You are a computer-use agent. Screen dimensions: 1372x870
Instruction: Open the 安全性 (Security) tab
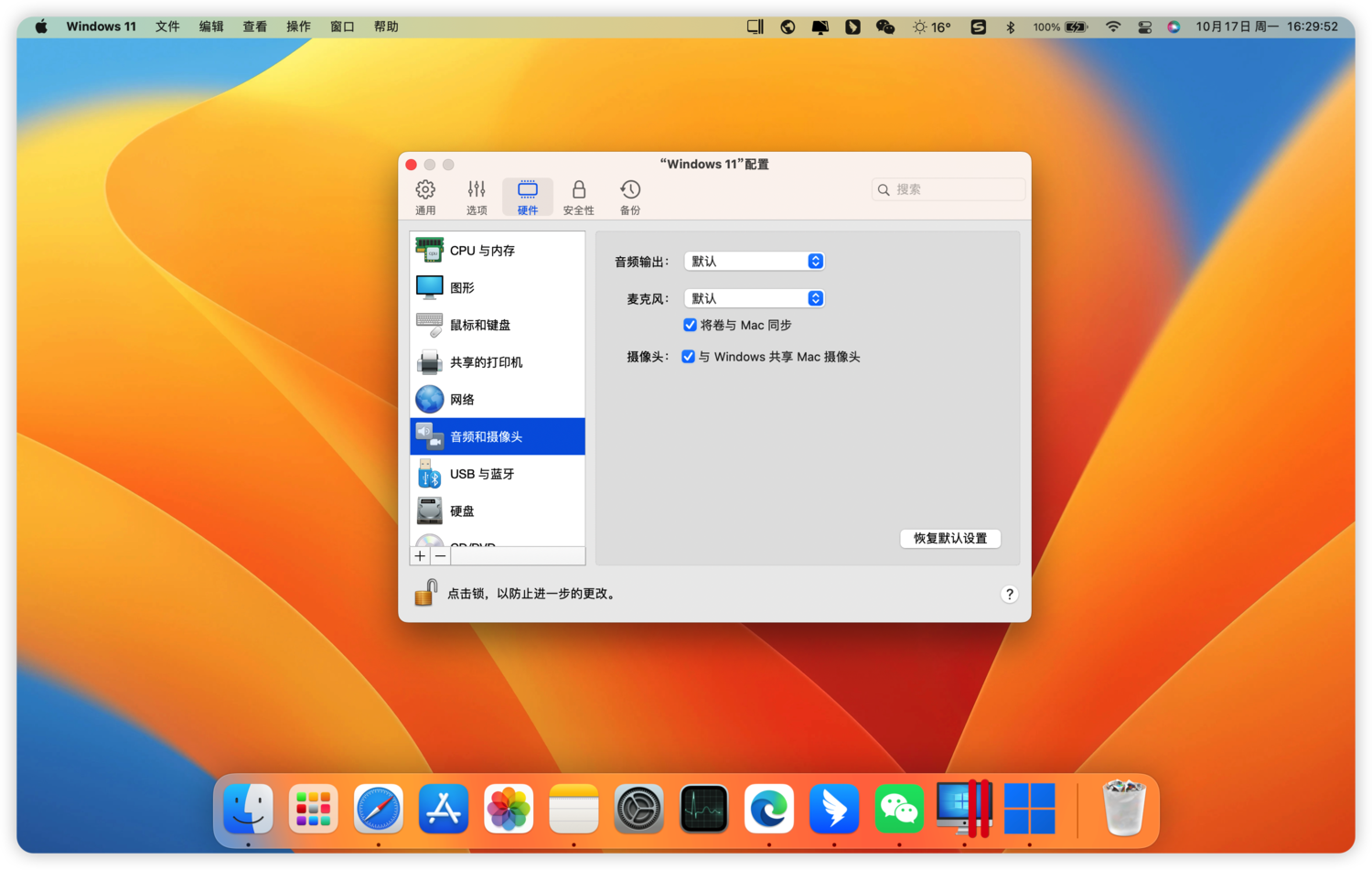578,198
